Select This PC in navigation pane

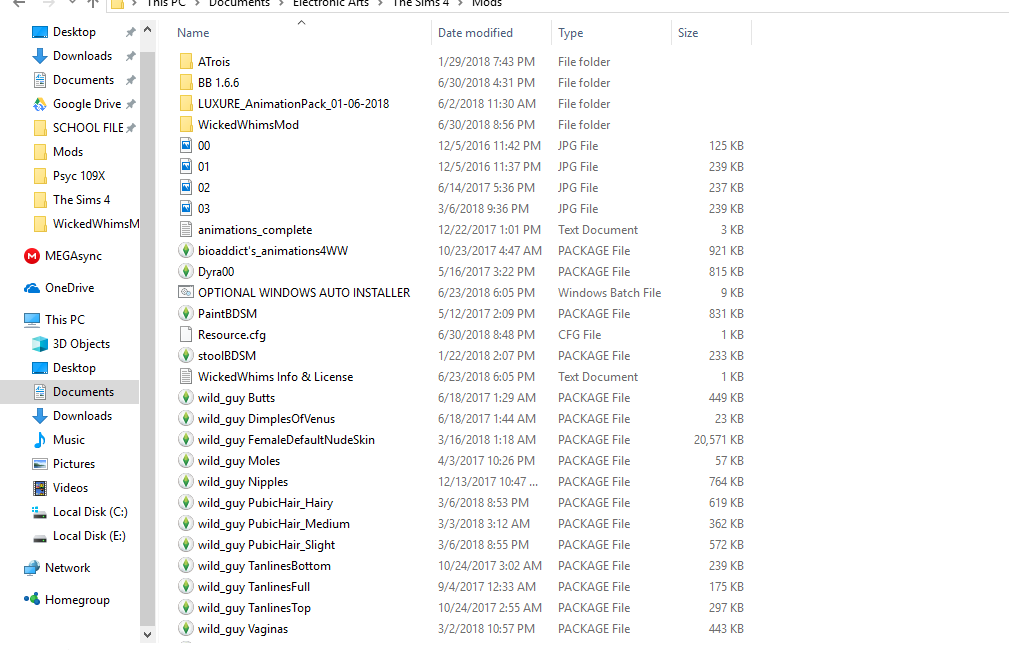point(64,319)
